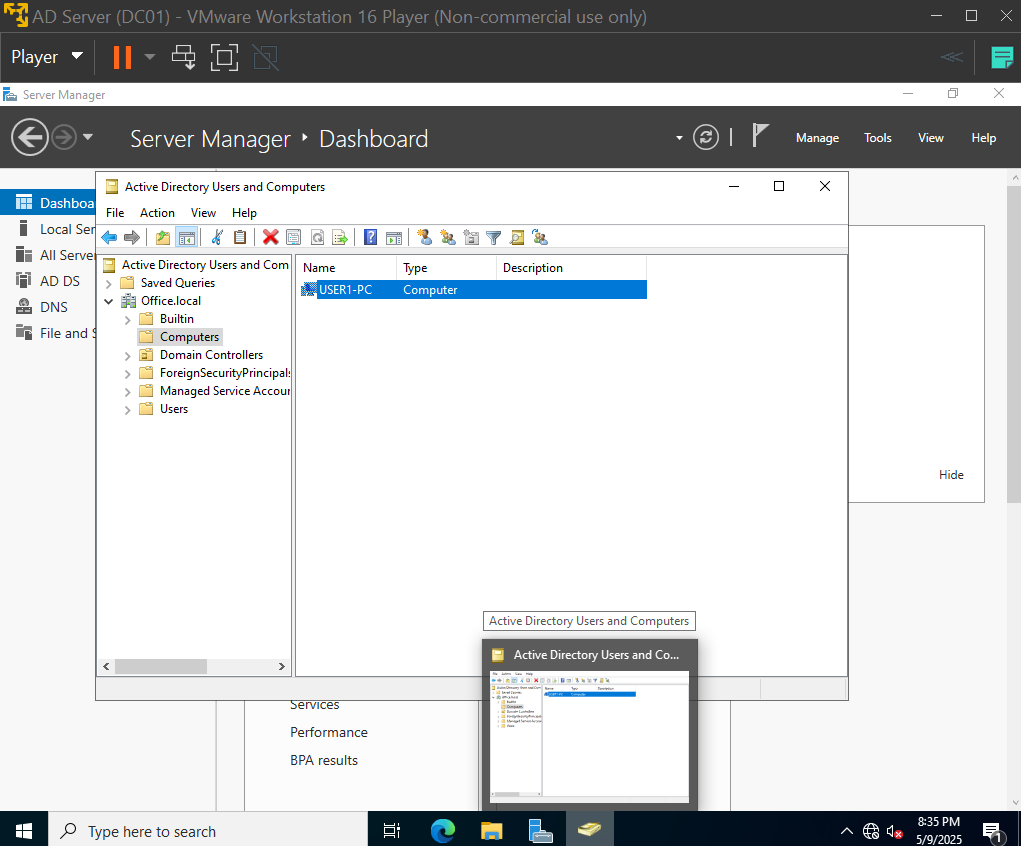The height and width of the screenshot is (846, 1021).
Task: Click Add to group toolbar icon
Action: point(540,238)
